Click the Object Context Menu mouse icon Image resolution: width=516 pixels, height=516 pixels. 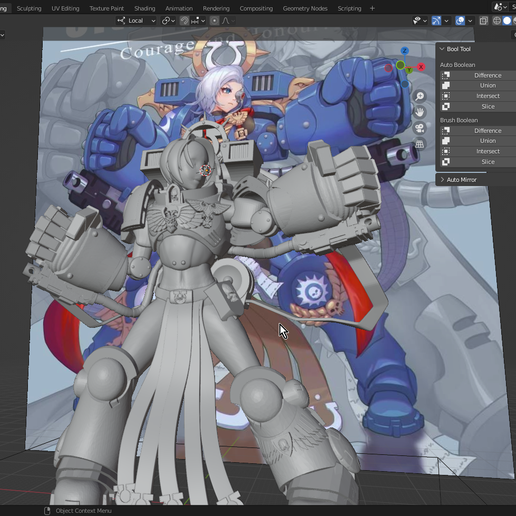pos(47,511)
